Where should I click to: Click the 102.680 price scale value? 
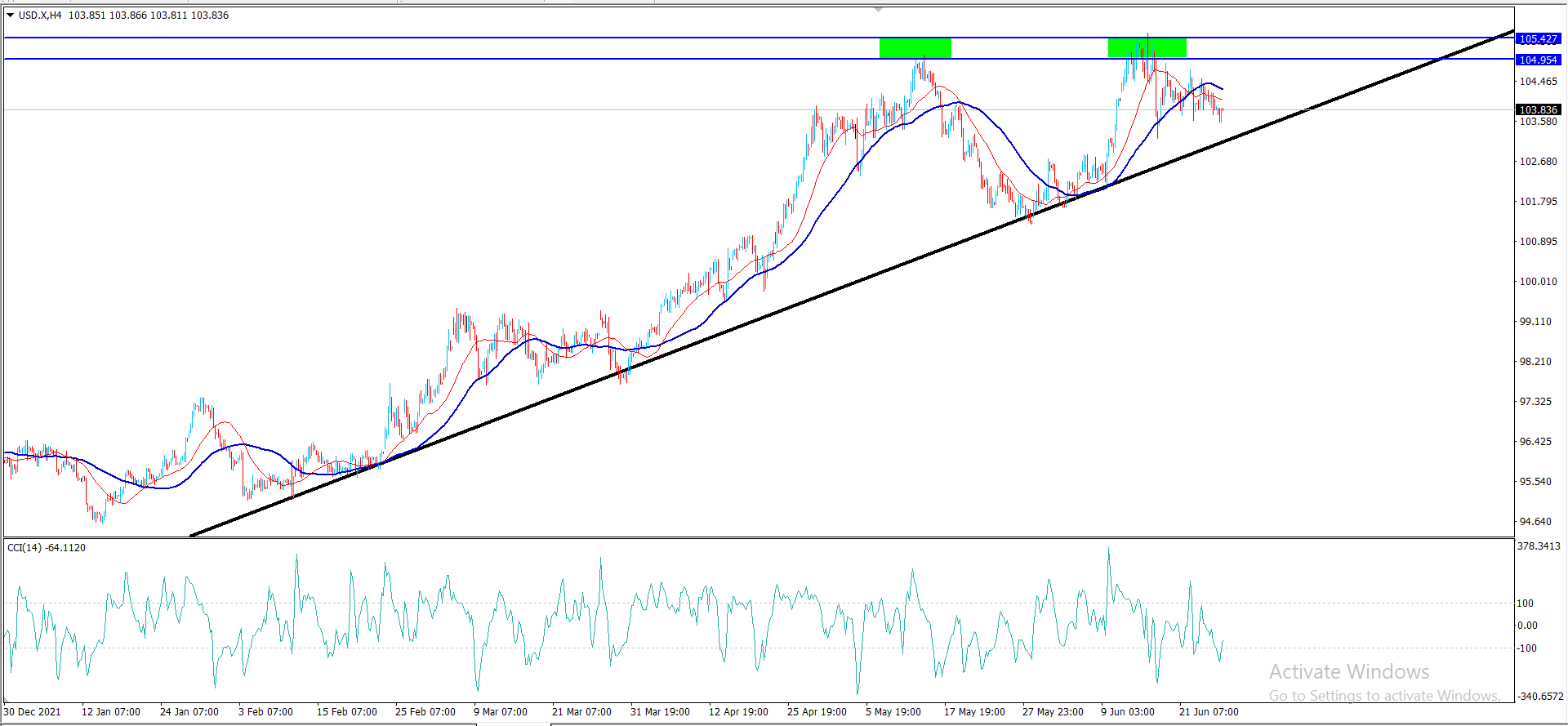1538,162
